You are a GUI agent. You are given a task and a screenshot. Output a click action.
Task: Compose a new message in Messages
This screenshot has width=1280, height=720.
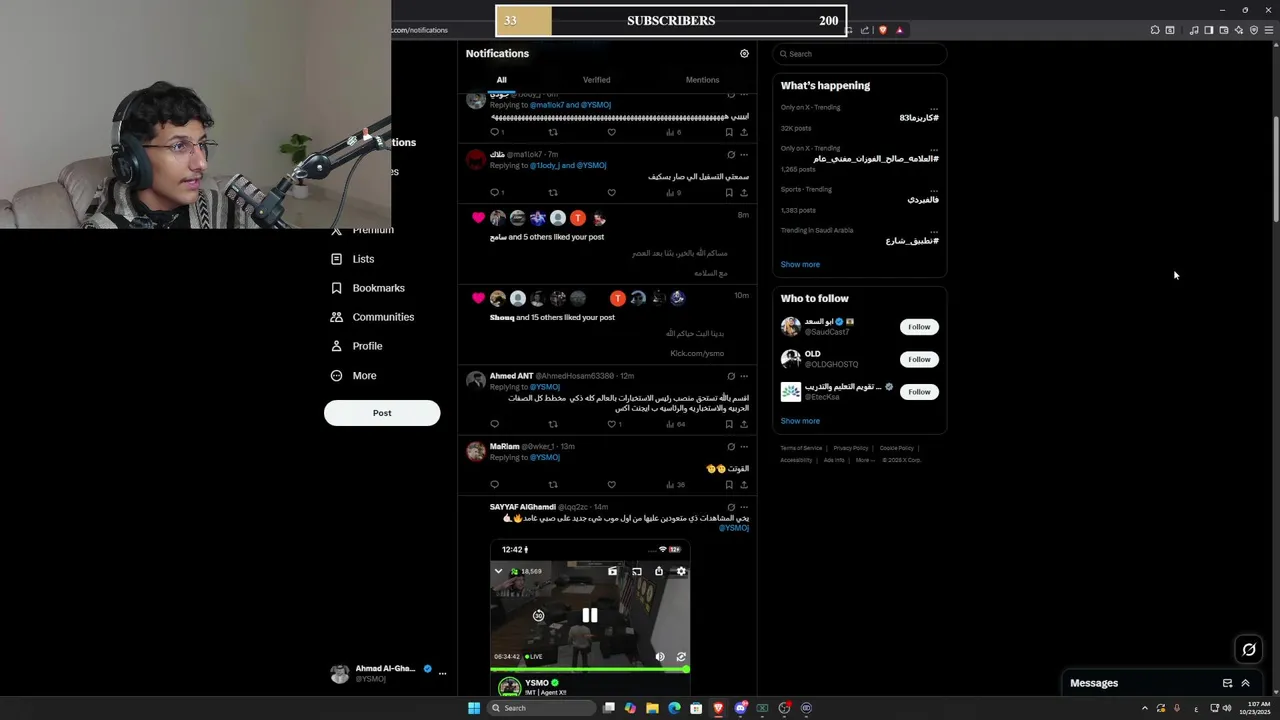[x=1227, y=683]
